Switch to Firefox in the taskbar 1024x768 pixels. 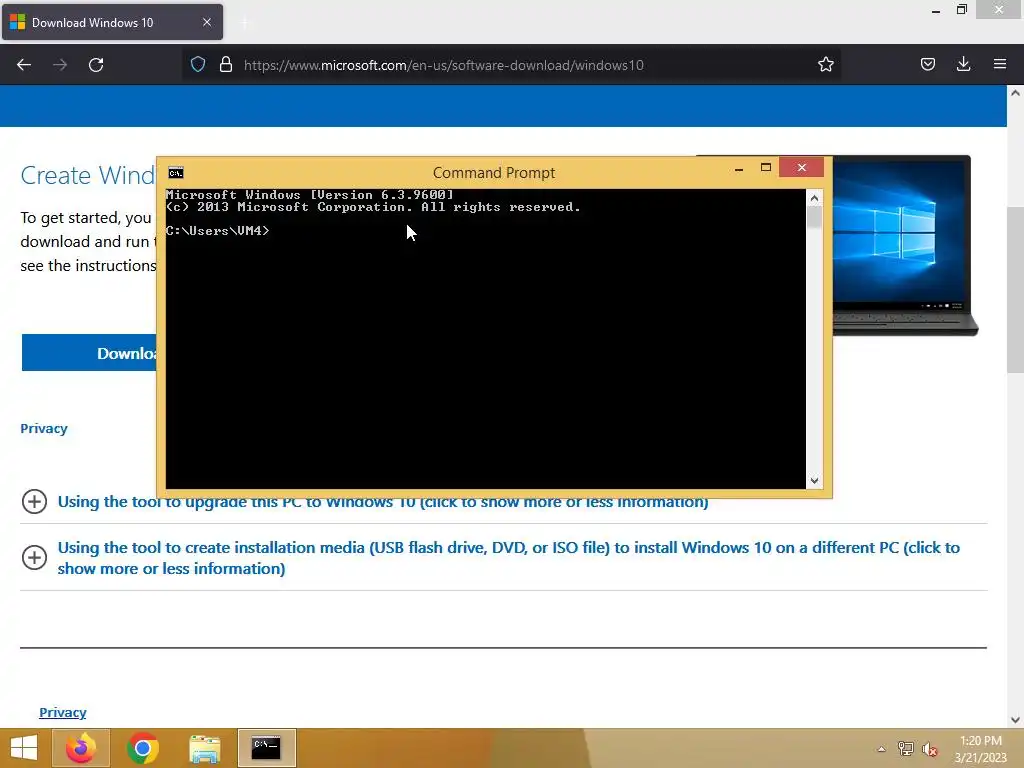[80, 748]
